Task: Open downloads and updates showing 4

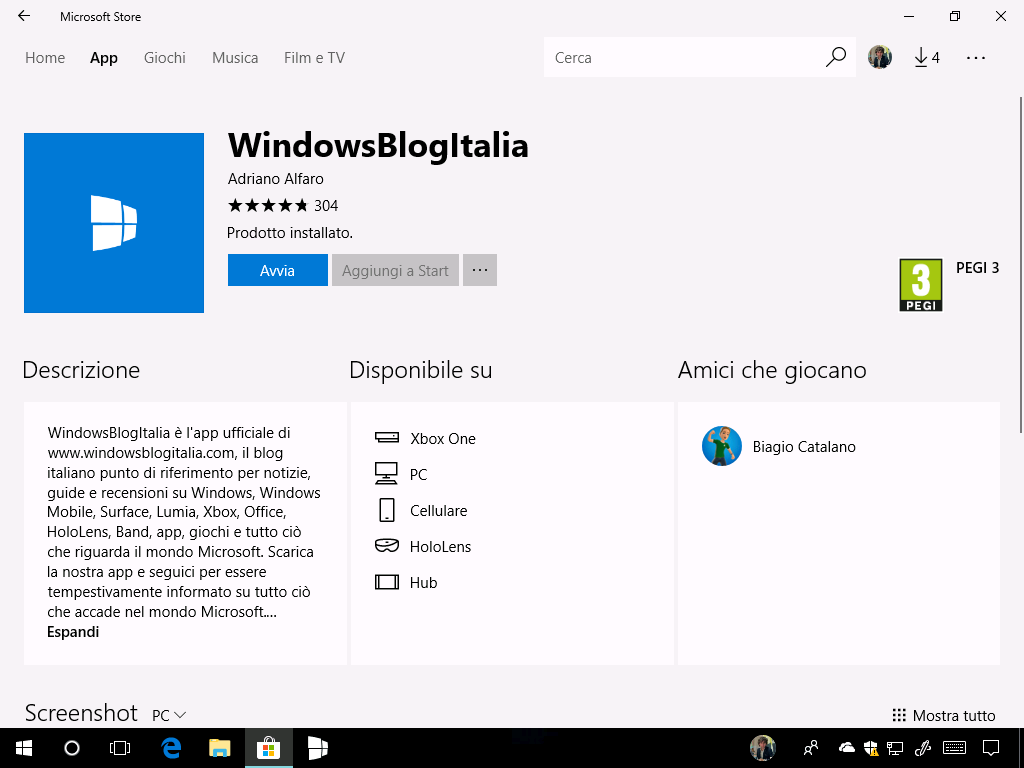Action: (x=927, y=57)
